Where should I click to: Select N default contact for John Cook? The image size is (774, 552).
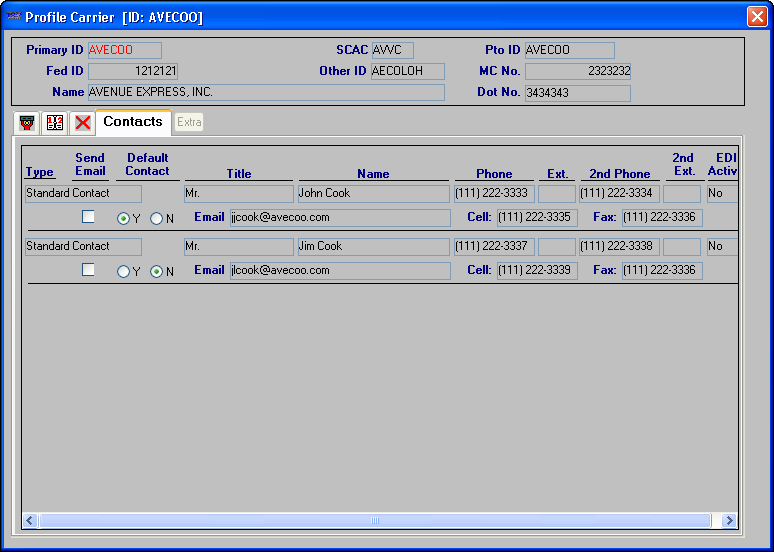click(156, 218)
